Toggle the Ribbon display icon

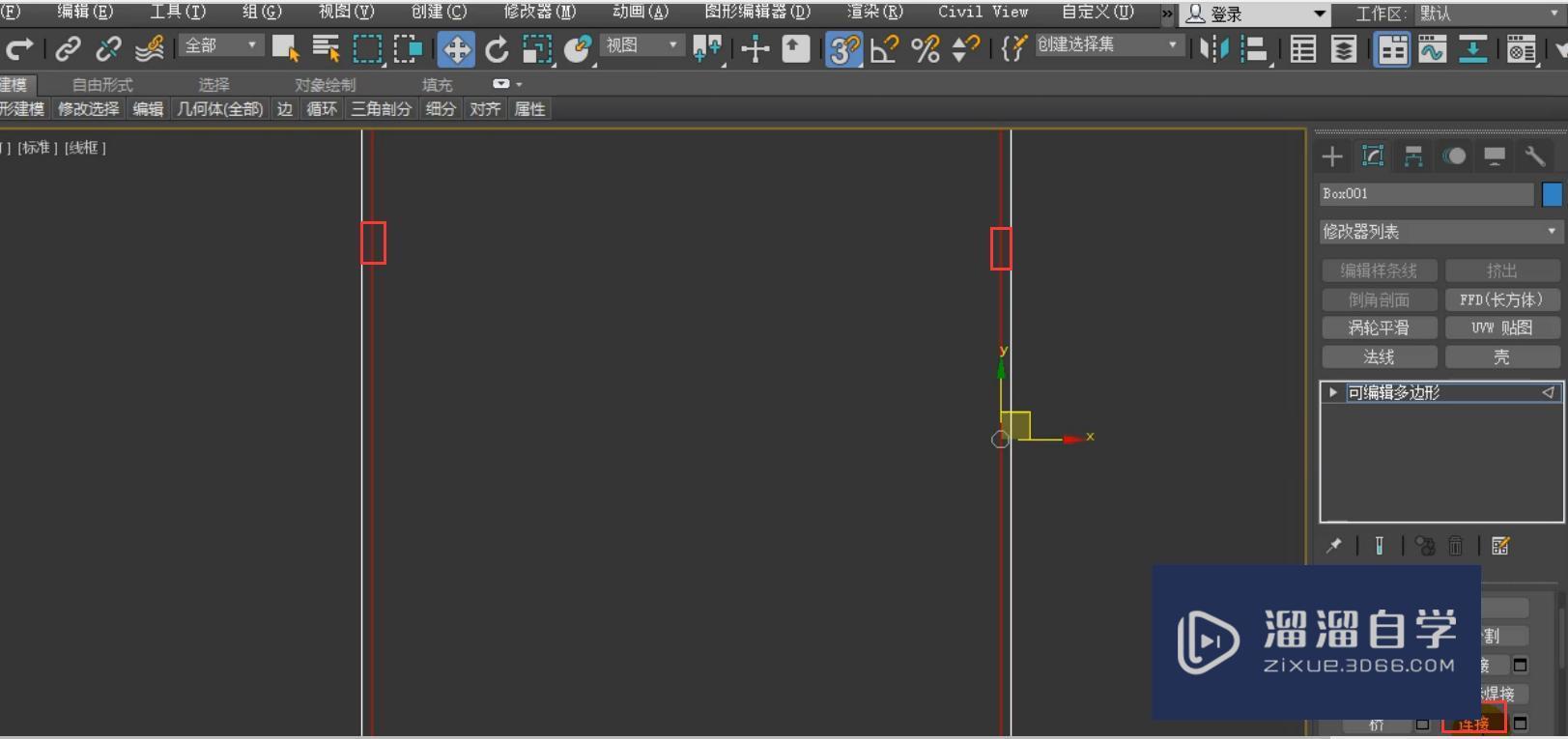tap(1392, 48)
